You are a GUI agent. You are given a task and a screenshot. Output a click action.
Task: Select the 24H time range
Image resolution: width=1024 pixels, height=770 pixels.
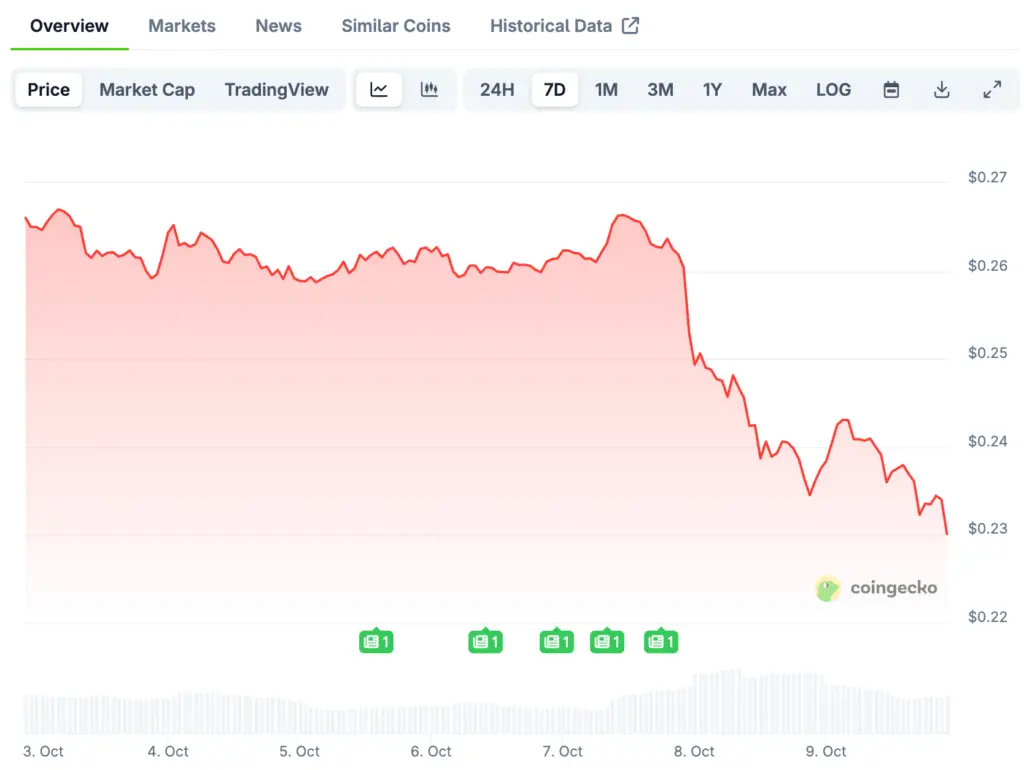497,90
